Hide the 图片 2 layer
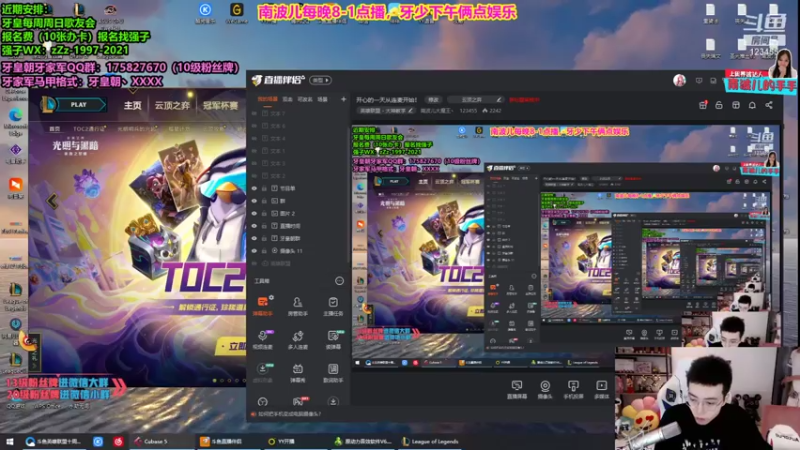The height and width of the screenshot is (450, 800). pos(254,213)
